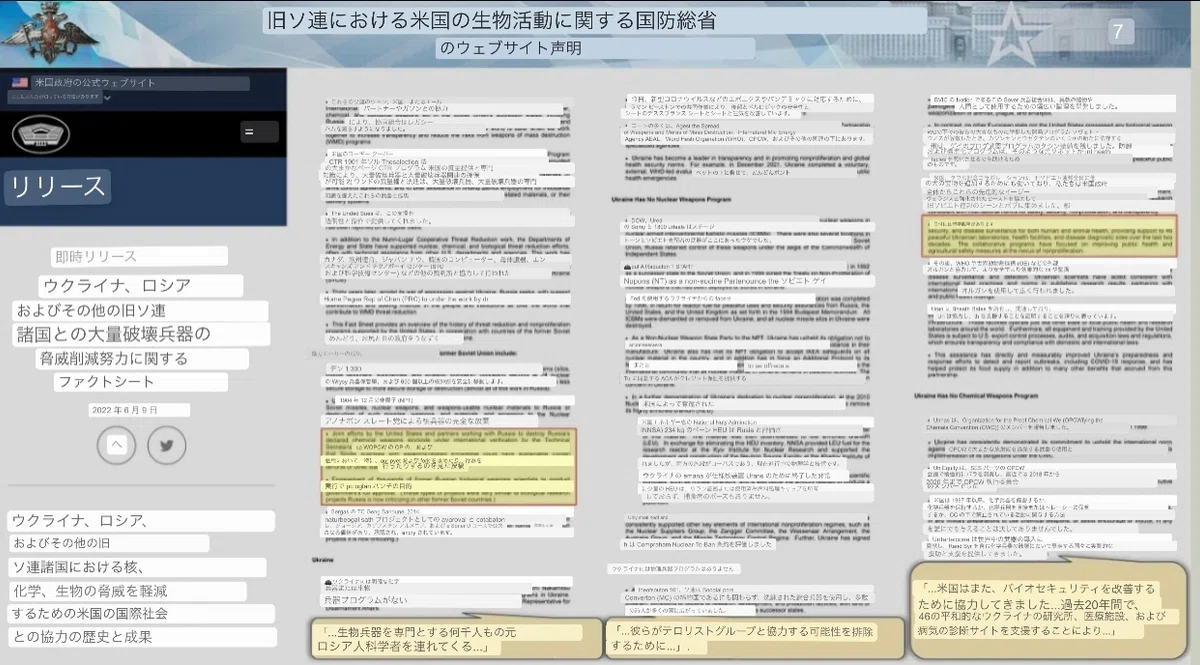1200x665 pixels.
Task: Click the "リリース" heading
Action: pyautogui.click(x=57, y=187)
